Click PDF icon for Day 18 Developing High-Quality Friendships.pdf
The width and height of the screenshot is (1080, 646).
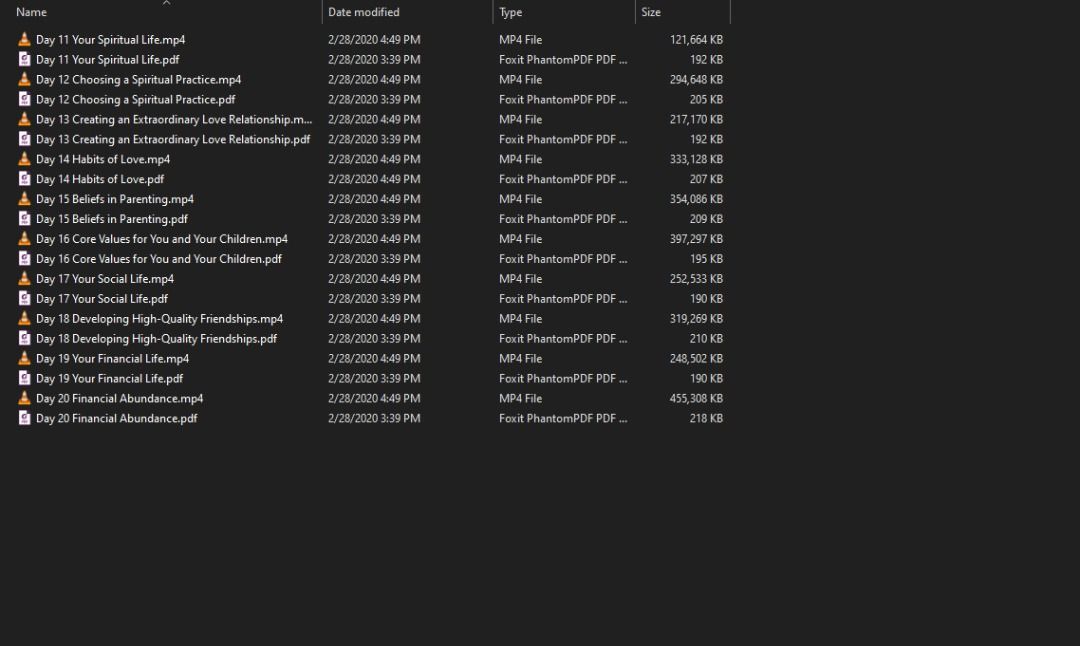[24, 339]
